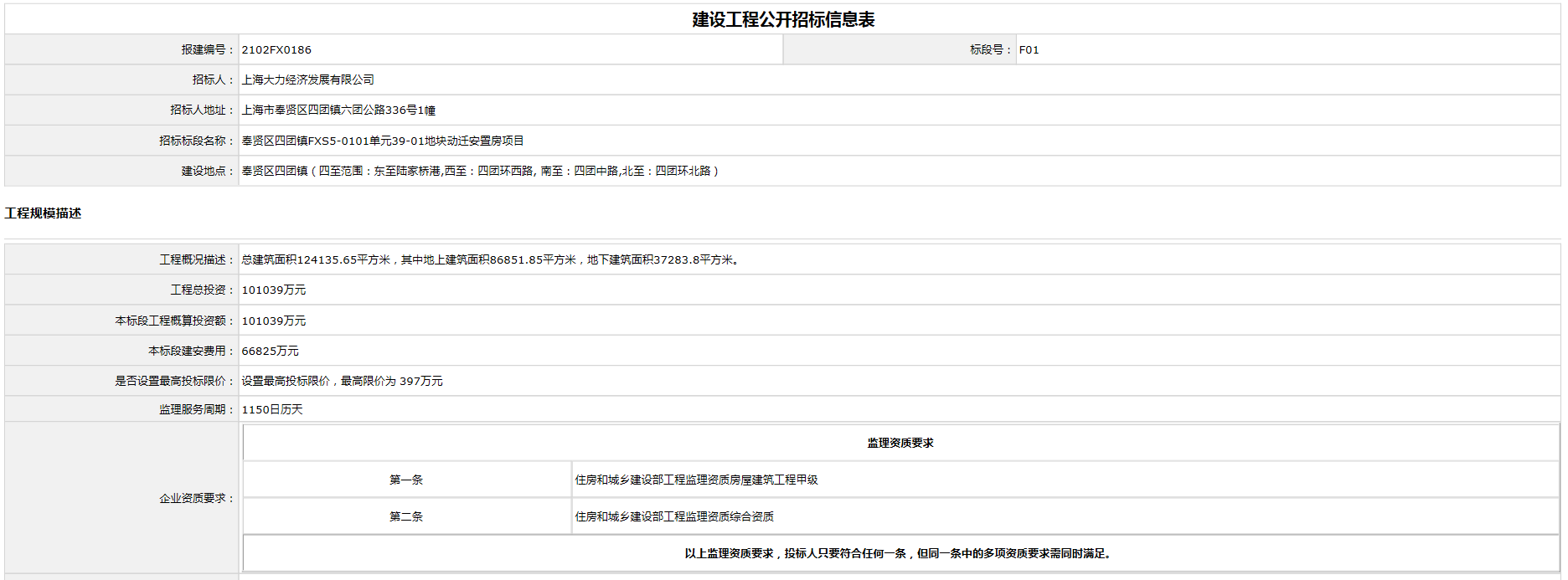Click the 工程规模描述 section heading
This screenshot has width=1568, height=580.
[43, 213]
